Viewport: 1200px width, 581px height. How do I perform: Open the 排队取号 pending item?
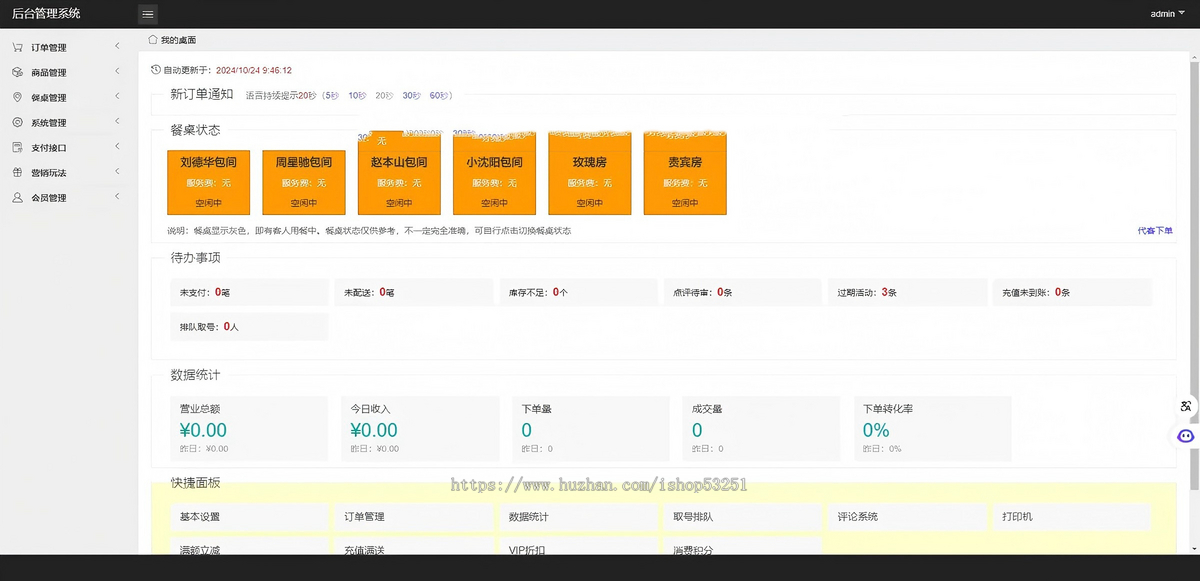[x=250, y=327]
